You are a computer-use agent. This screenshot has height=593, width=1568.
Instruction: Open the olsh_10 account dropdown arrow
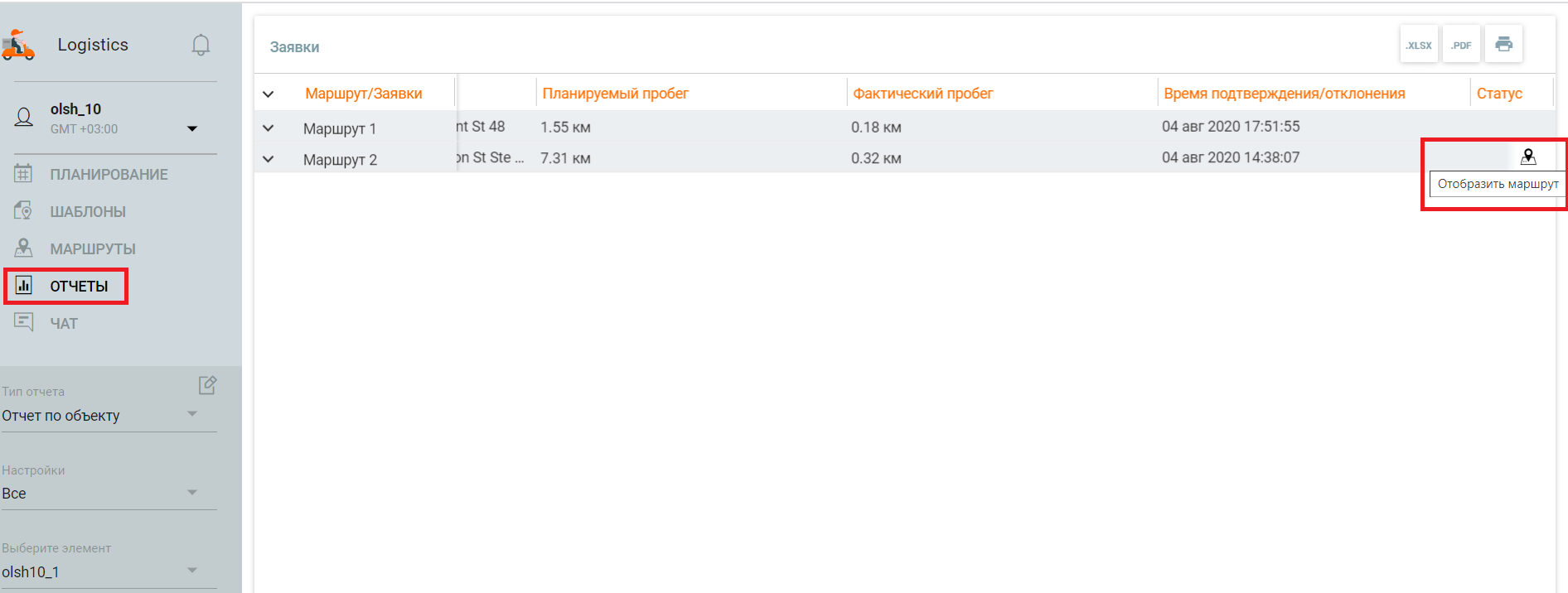(192, 128)
